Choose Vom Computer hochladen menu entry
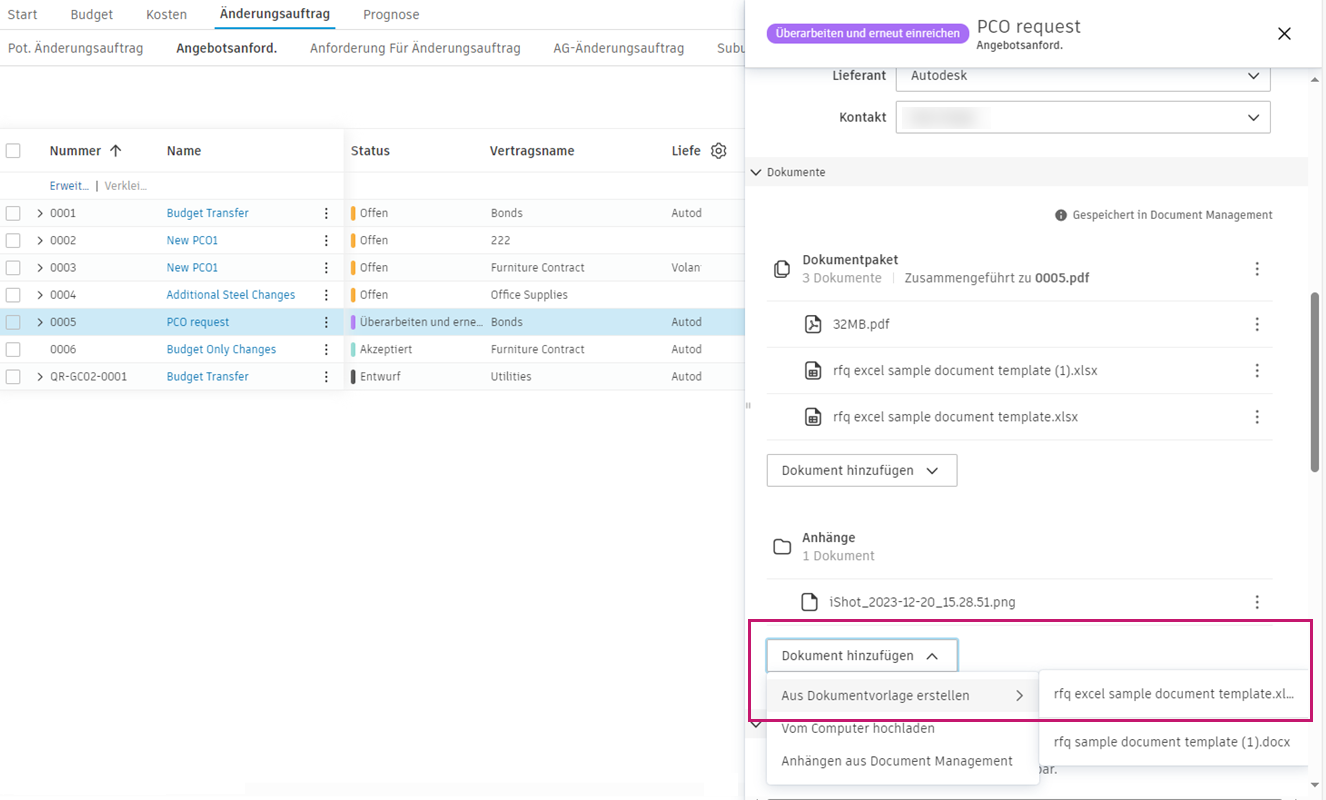Screen dimensions: 1326x800 858,728
